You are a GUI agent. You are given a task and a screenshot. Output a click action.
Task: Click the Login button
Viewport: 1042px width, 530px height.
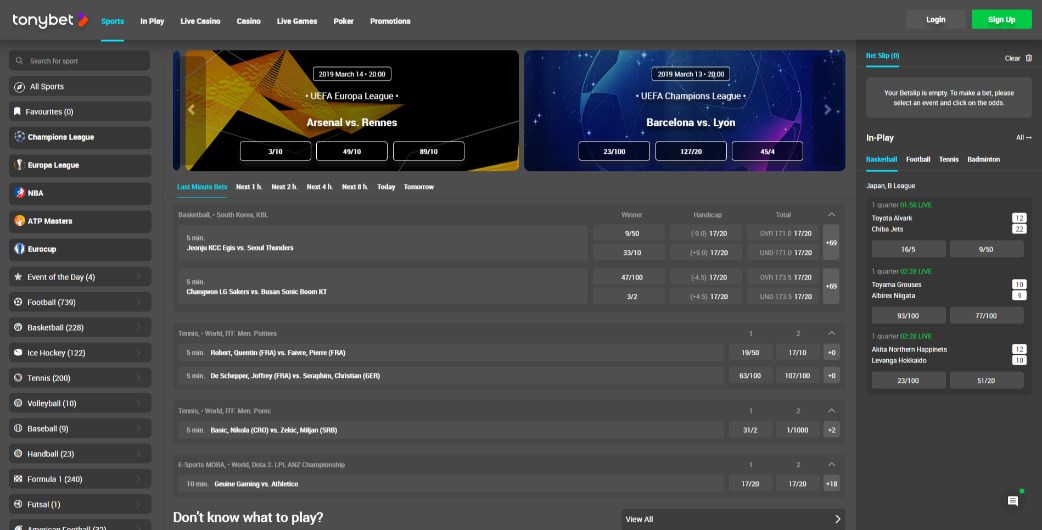pyautogui.click(x=936, y=19)
